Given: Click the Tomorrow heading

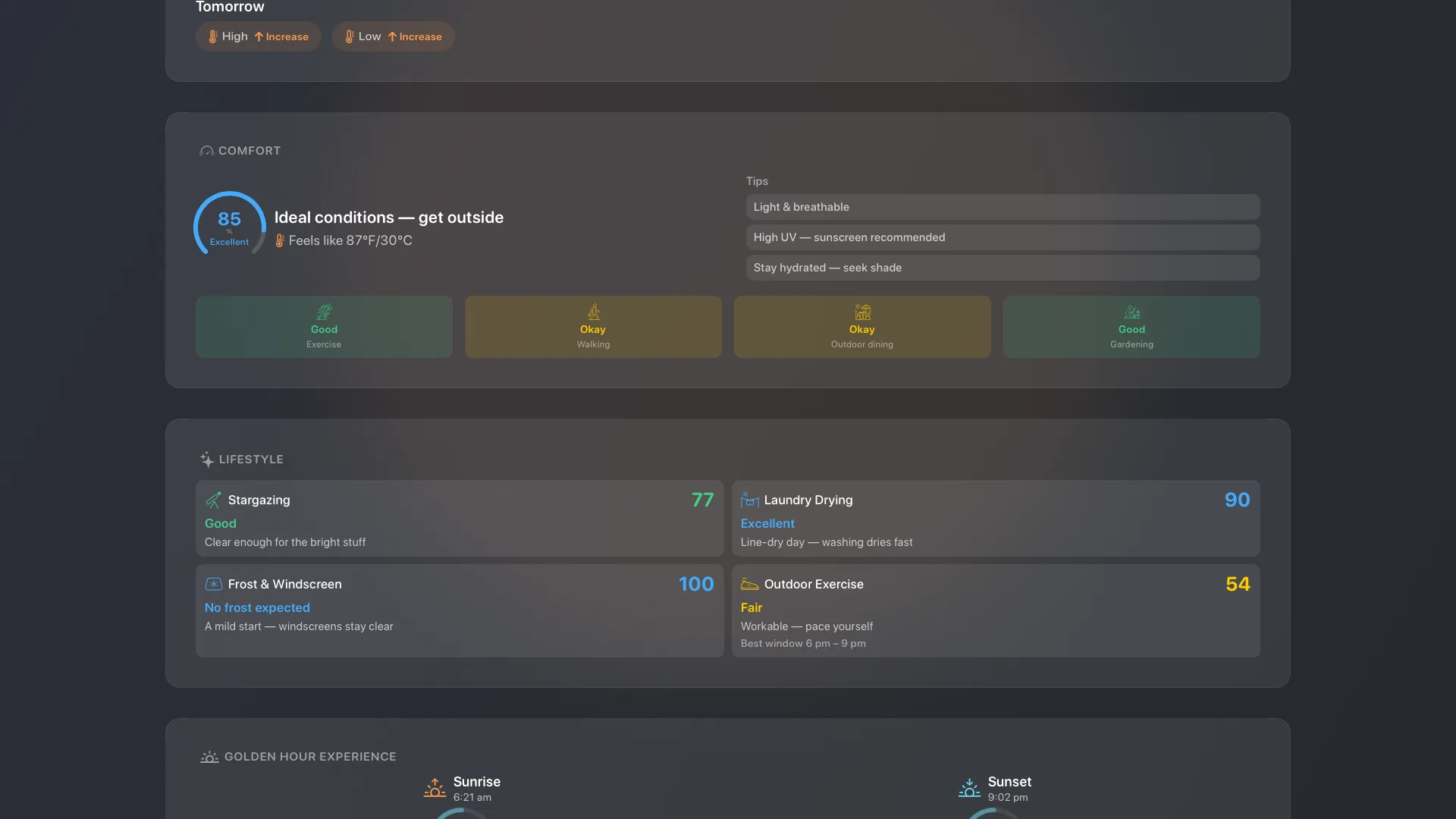Looking at the screenshot, I should (x=230, y=7).
